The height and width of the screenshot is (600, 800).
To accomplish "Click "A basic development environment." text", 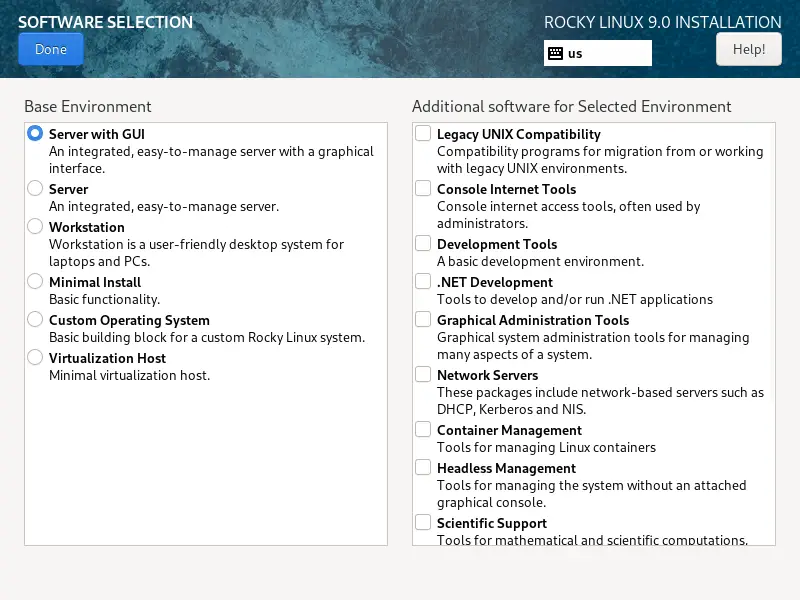I will (x=540, y=262).
